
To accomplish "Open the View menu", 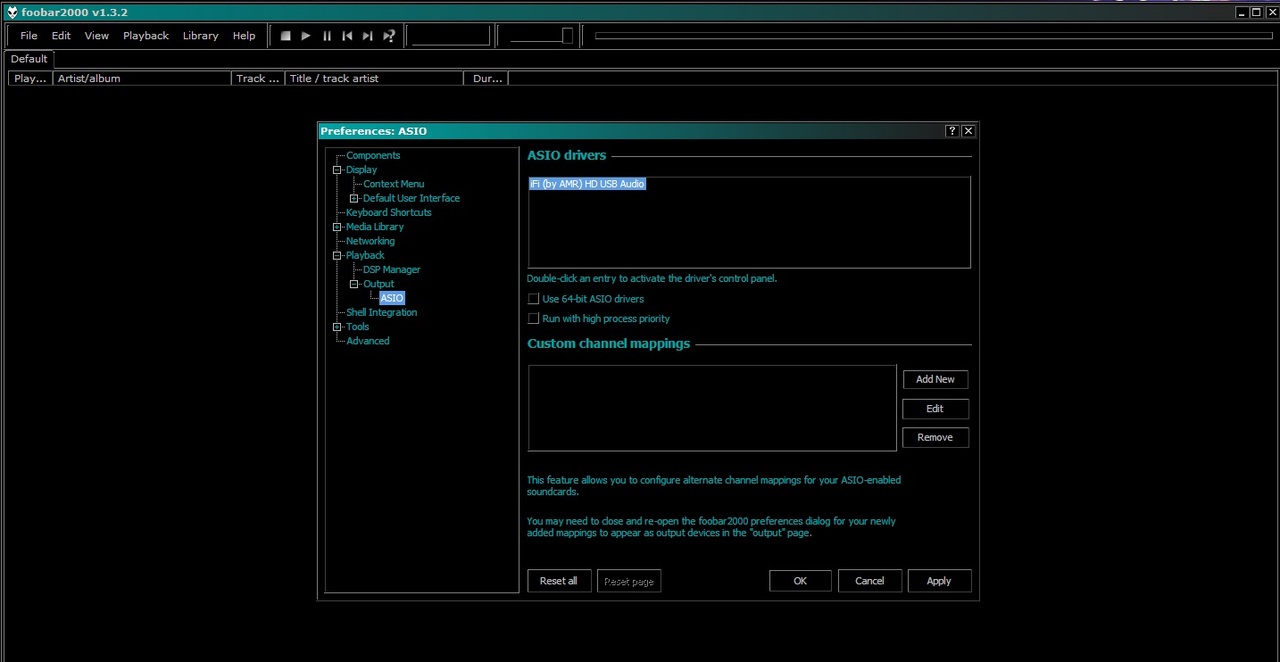I will 97,36.
